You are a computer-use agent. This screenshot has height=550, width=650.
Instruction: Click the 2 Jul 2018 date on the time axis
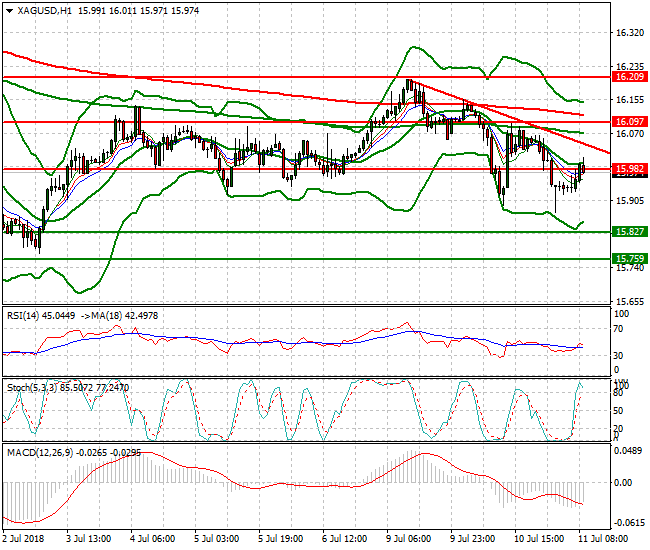click(x=23, y=539)
